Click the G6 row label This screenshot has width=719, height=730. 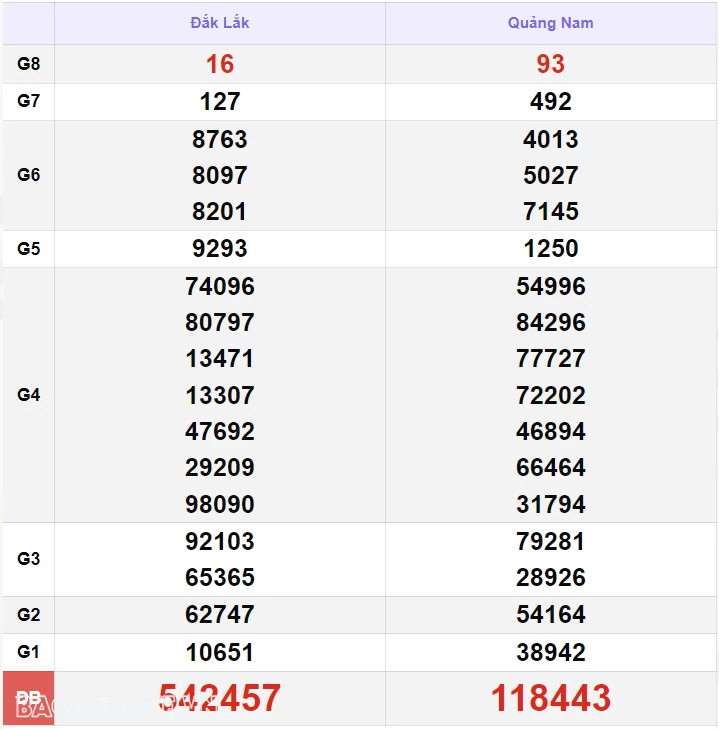coord(29,175)
